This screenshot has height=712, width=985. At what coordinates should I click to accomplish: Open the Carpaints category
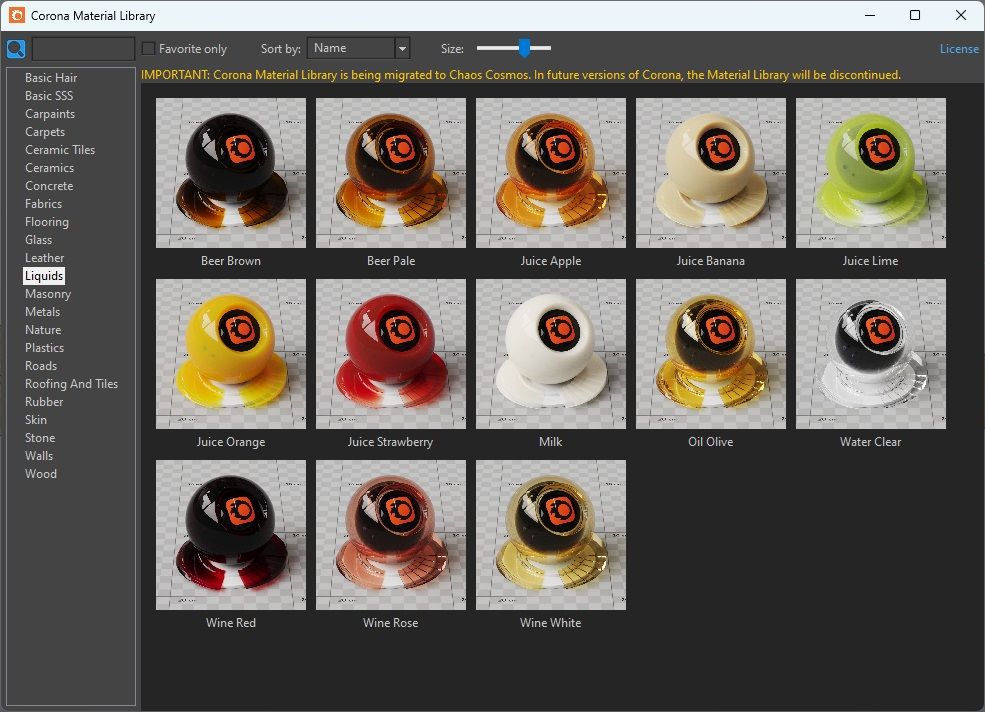click(x=50, y=114)
